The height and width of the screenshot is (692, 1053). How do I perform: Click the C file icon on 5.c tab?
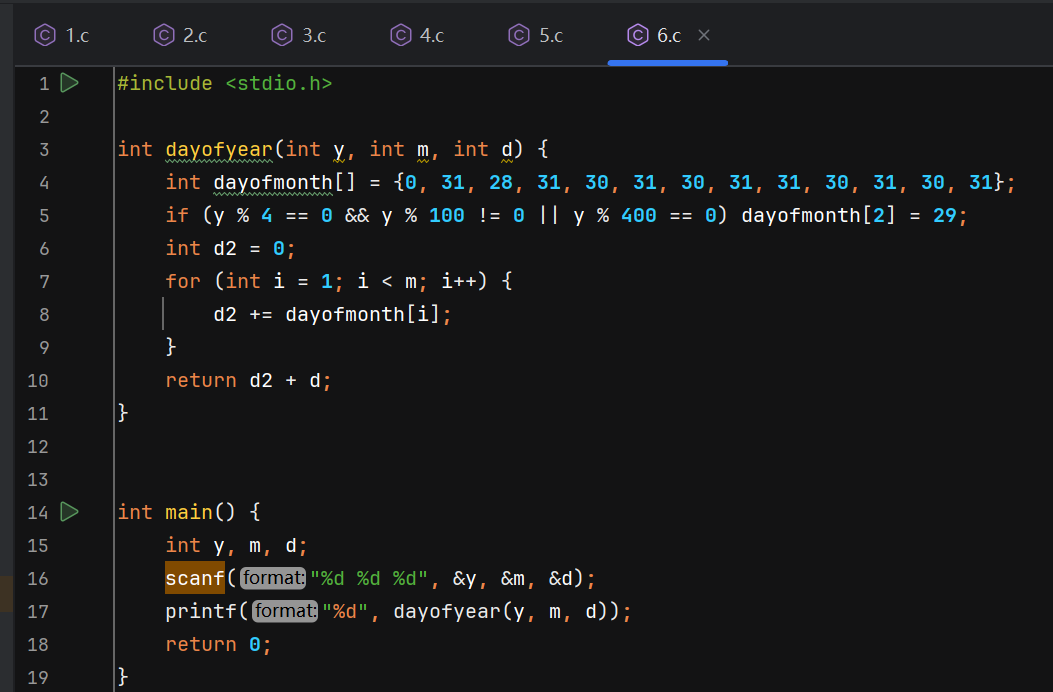pos(518,35)
